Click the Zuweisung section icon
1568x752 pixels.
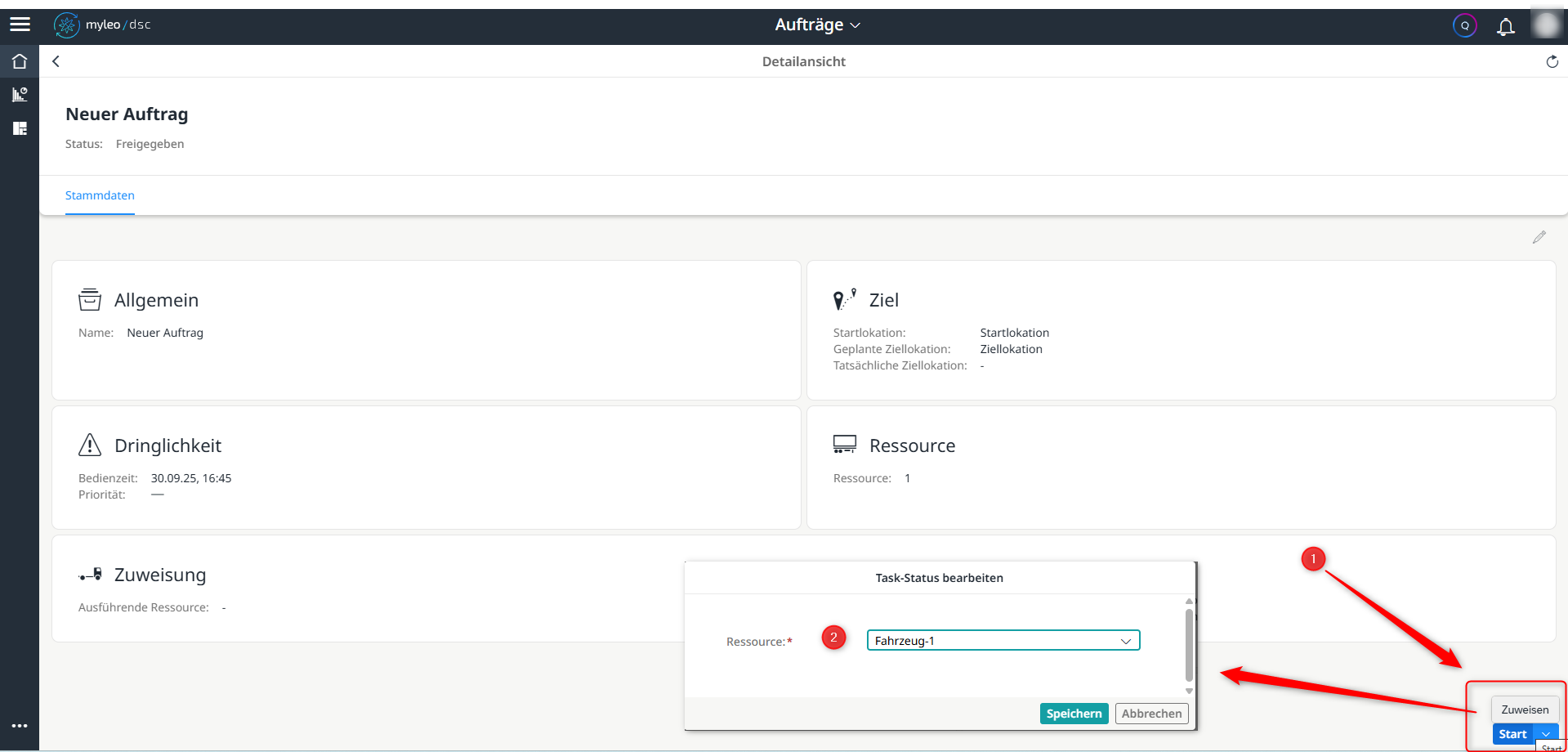(91, 575)
